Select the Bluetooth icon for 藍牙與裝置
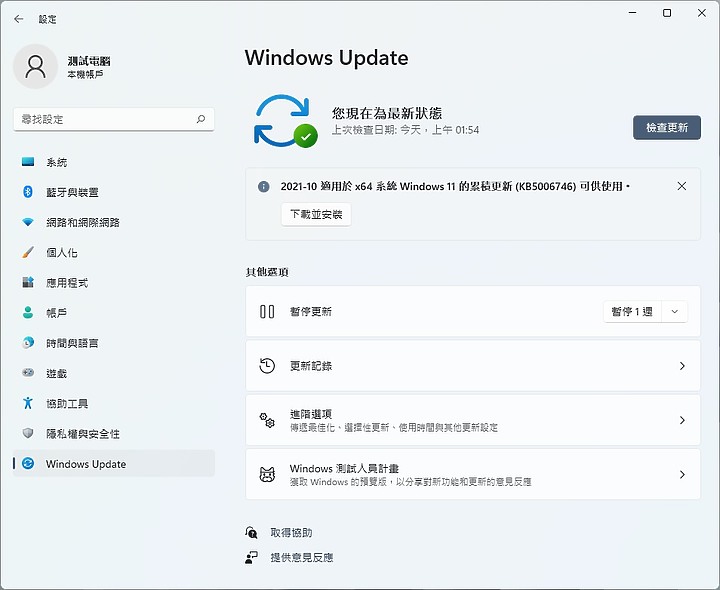The width and height of the screenshot is (720, 590). click(28, 191)
